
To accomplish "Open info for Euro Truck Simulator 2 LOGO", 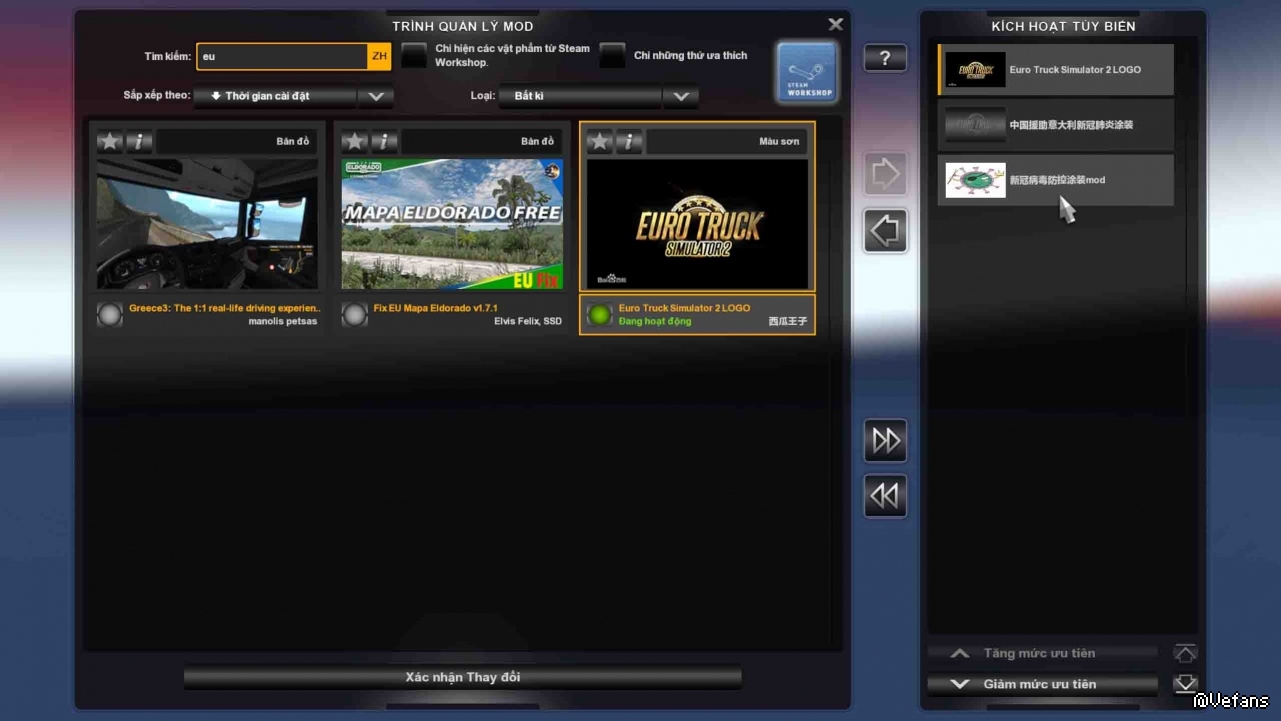I will (x=629, y=141).
